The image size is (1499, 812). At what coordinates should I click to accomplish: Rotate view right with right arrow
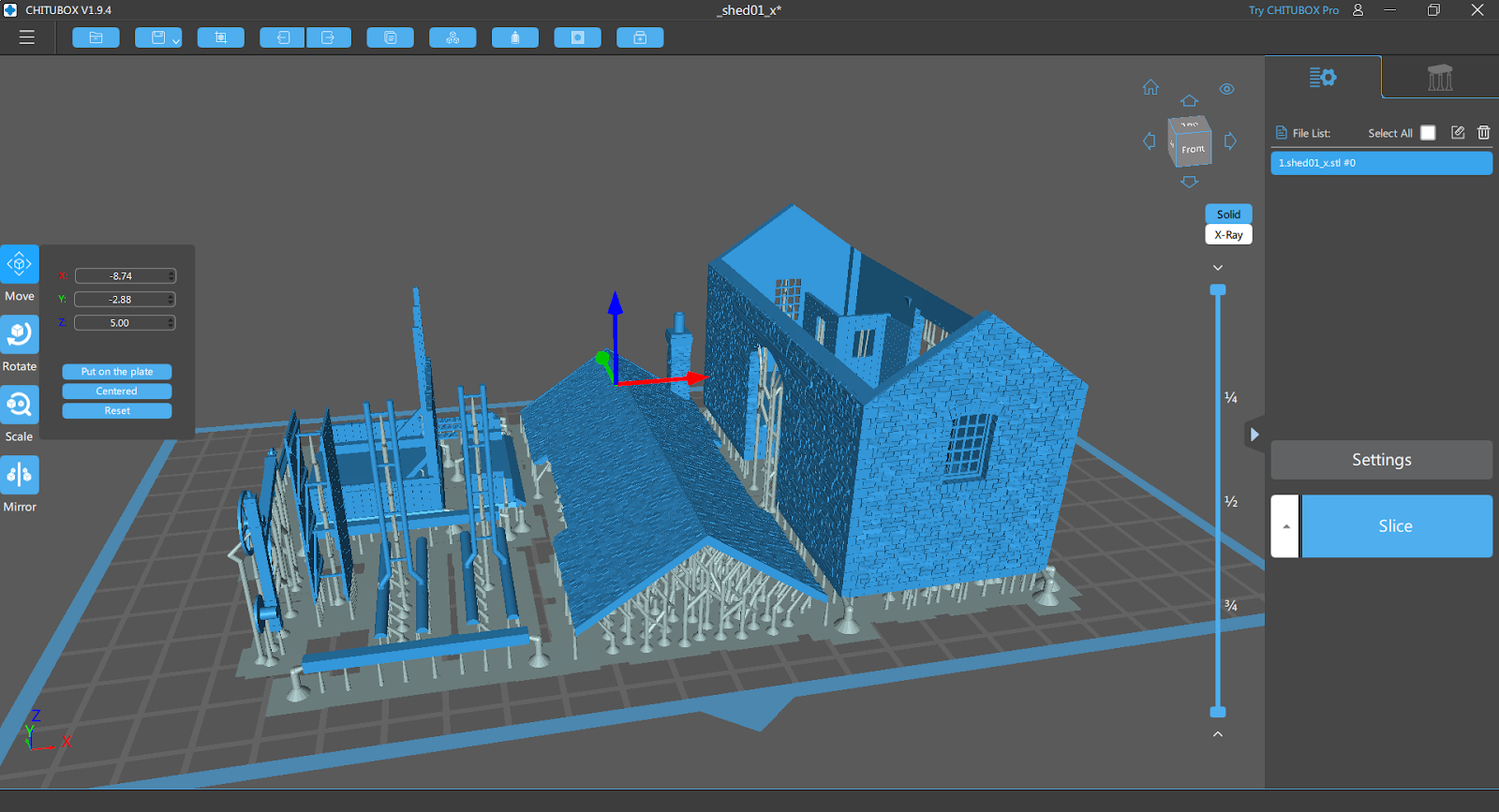click(1230, 140)
